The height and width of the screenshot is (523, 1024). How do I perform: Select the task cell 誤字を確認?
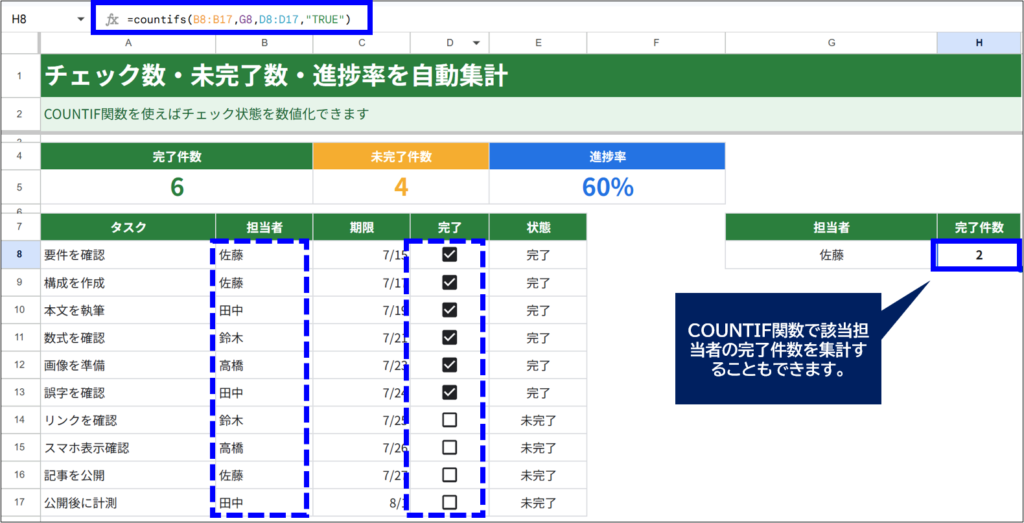coord(128,392)
